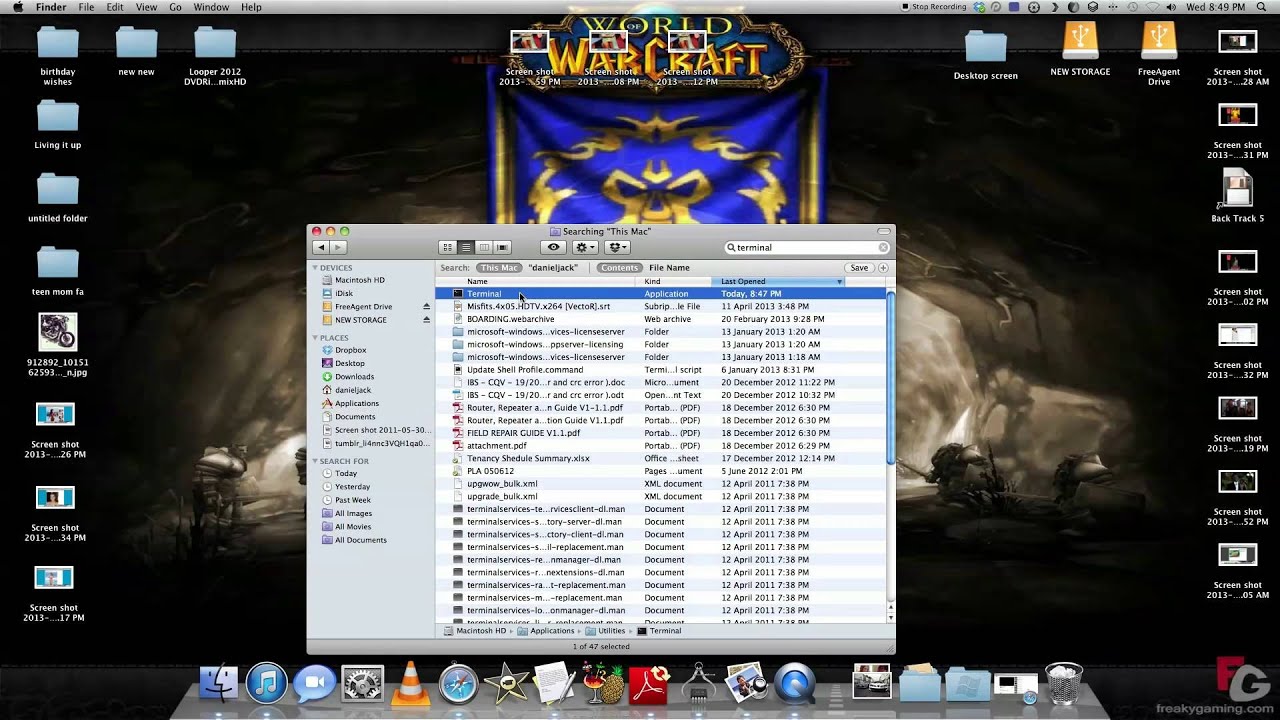Clear the terminal search field
Viewport: 1280px width, 720px height.
point(883,247)
